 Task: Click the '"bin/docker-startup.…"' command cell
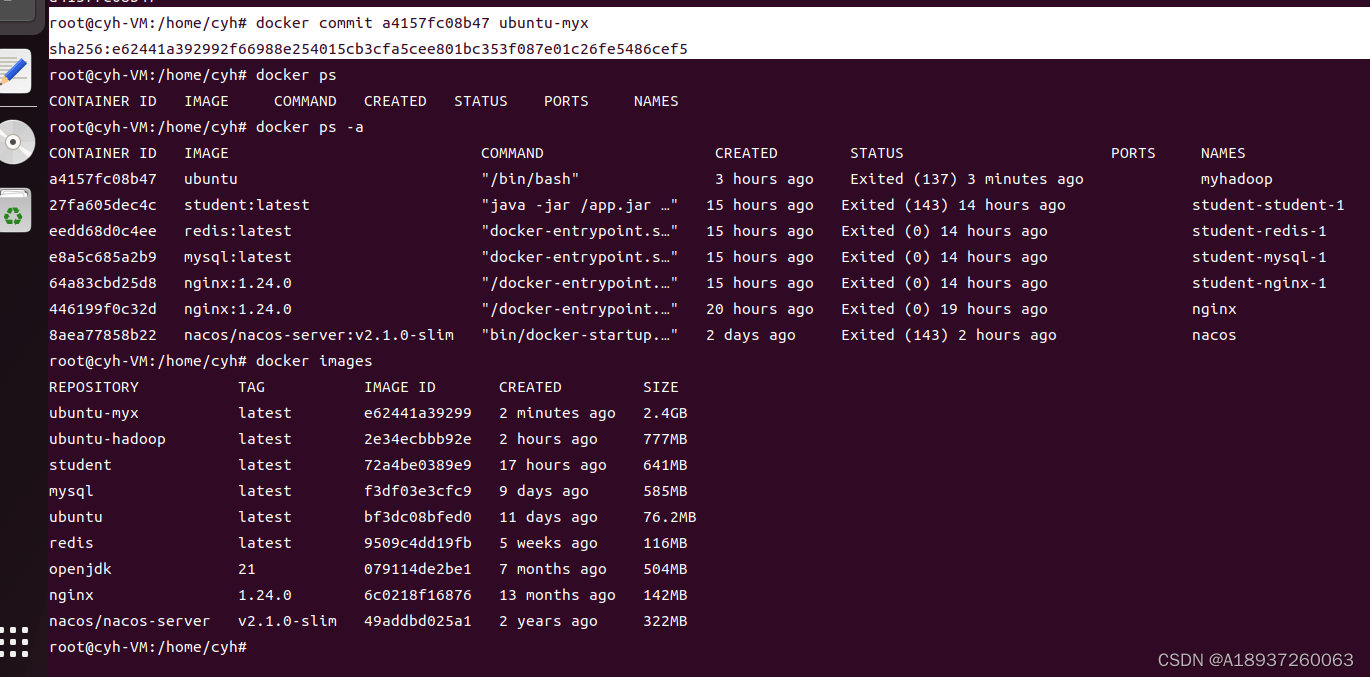[580, 335]
